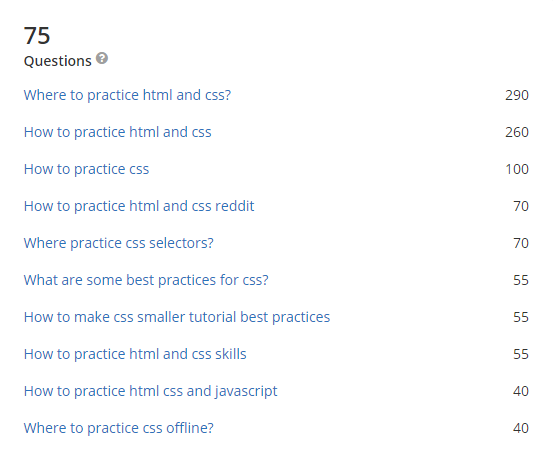
Task: Click the help icon beside Questions
Action: [x=102, y=58]
